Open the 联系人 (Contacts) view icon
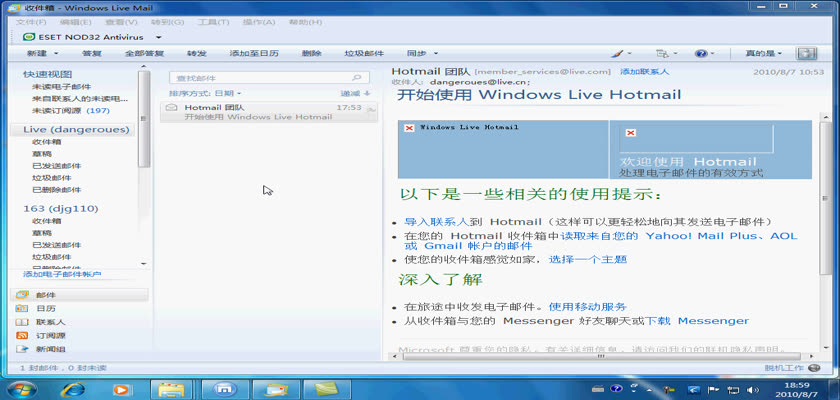The image size is (840, 400). (22, 322)
